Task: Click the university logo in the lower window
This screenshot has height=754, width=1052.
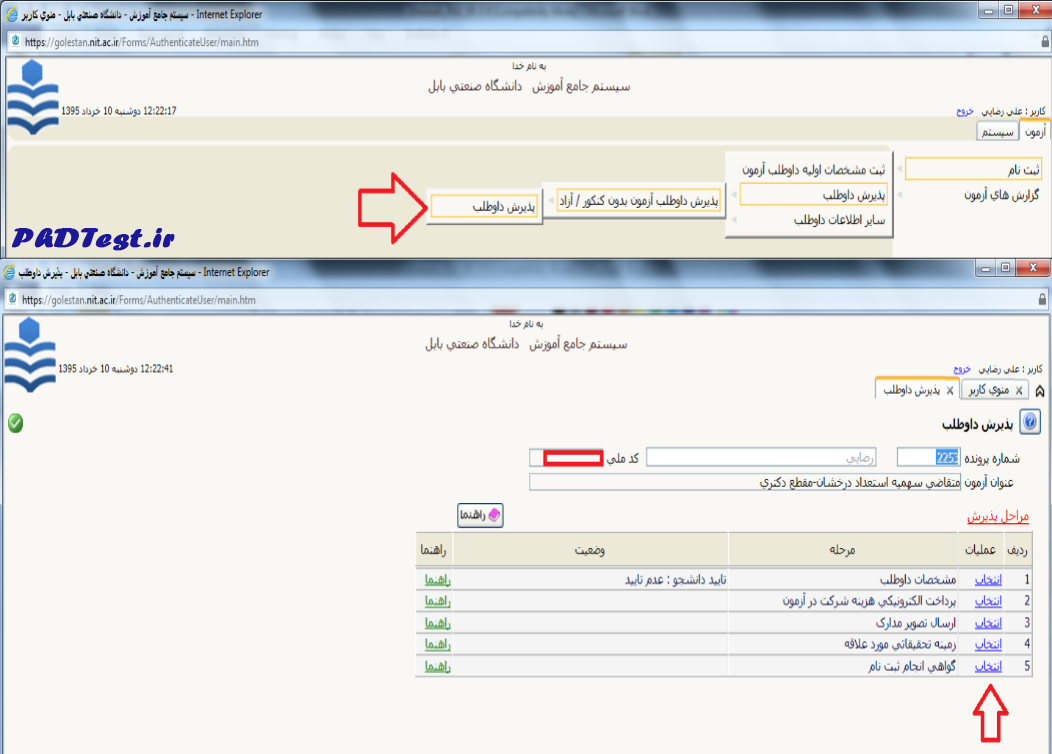Action: tap(30, 354)
